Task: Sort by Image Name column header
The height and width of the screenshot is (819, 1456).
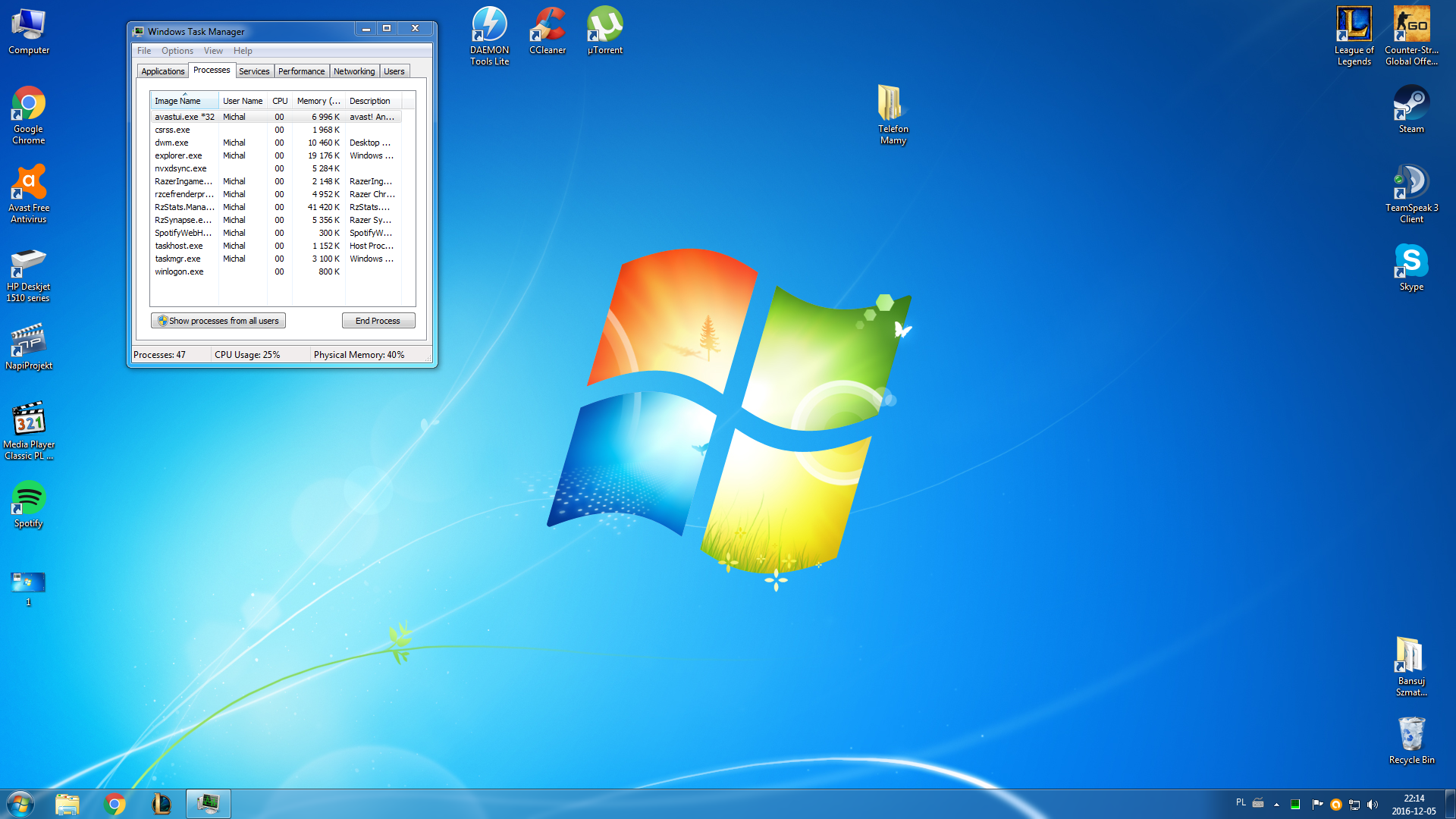Action: pyautogui.click(x=185, y=101)
